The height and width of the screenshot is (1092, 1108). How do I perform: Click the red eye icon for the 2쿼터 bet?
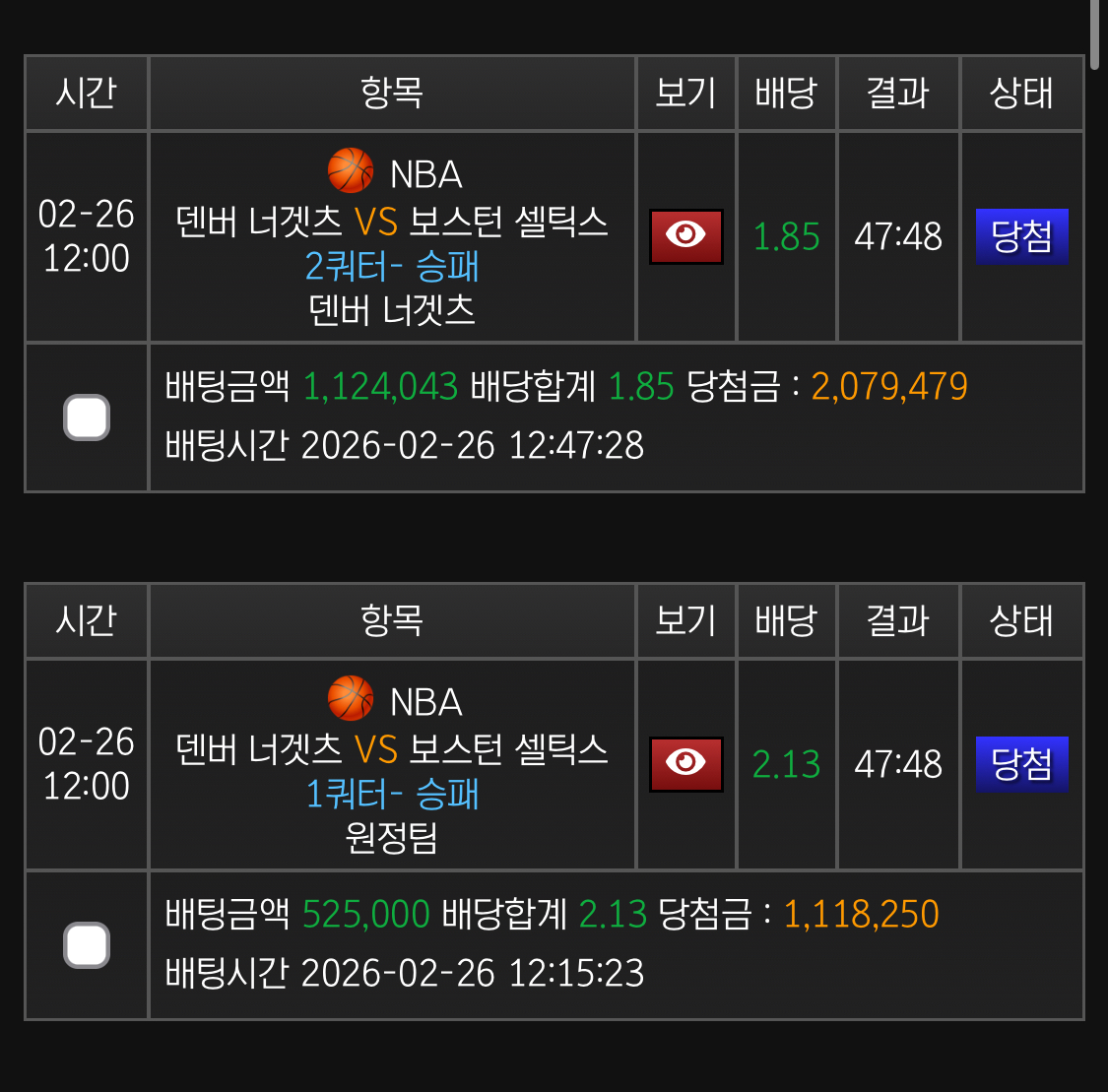click(x=685, y=236)
